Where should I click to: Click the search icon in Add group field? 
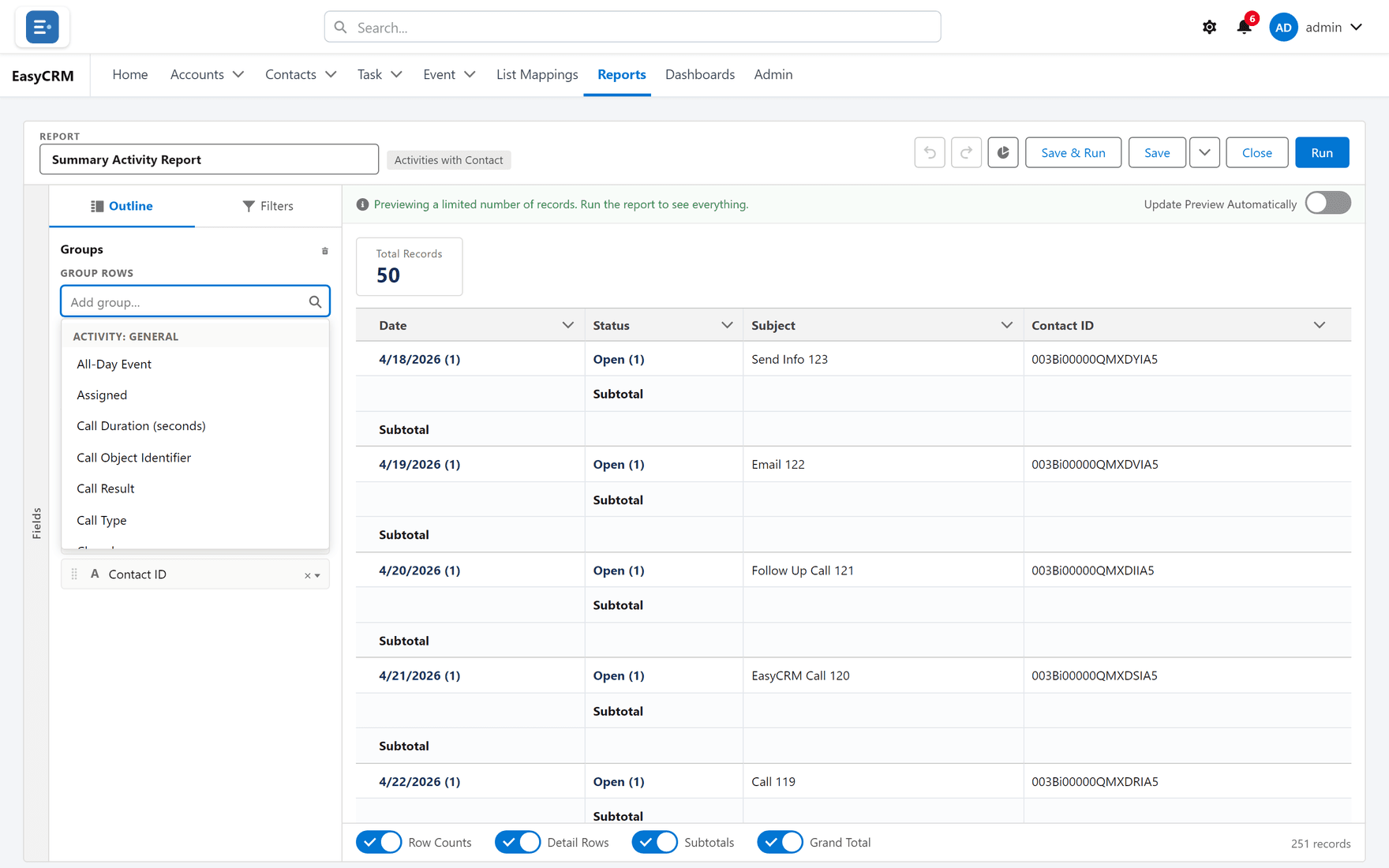pos(315,301)
